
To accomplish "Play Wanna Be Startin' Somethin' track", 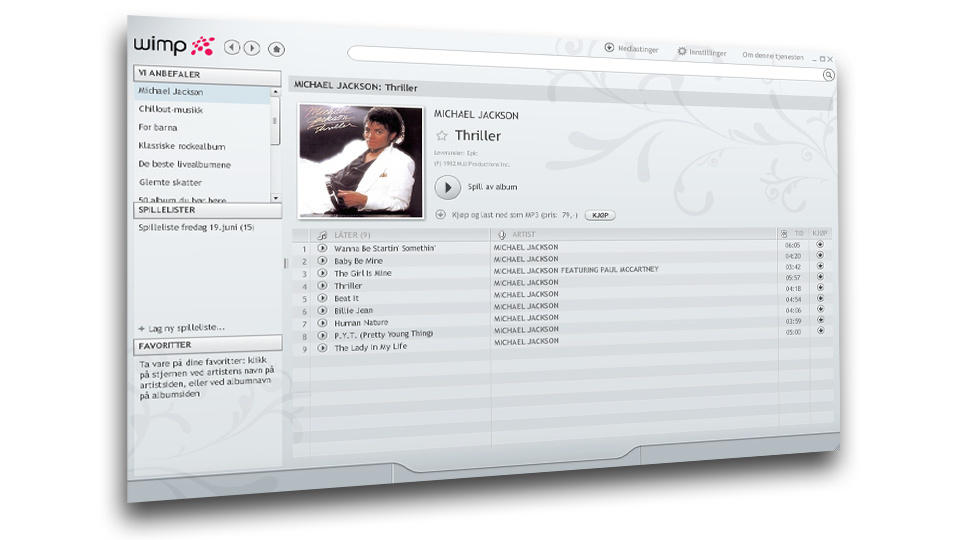I will pos(322,248).
